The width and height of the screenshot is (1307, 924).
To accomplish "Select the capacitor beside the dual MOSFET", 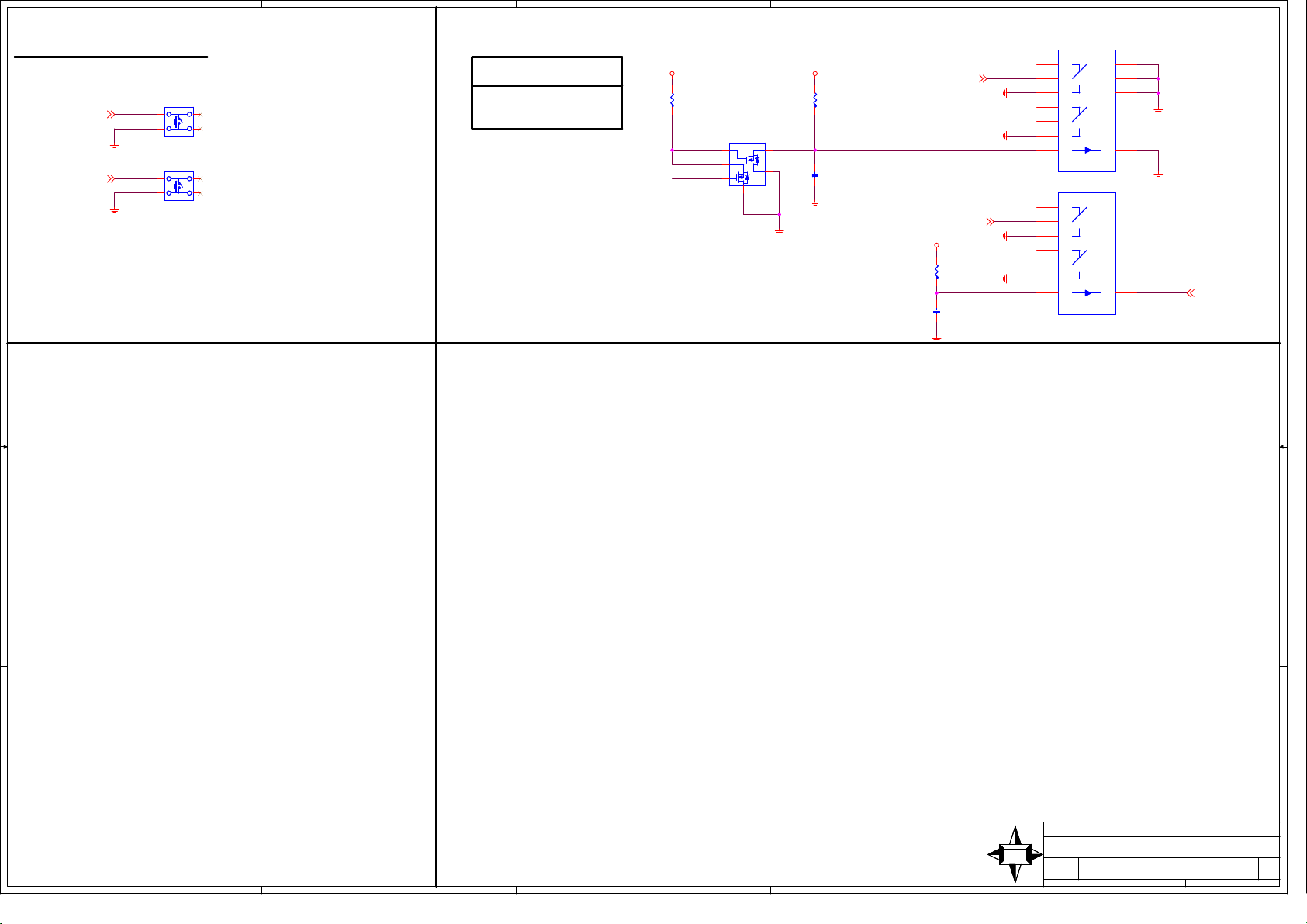I will click(x=814, y=176).
